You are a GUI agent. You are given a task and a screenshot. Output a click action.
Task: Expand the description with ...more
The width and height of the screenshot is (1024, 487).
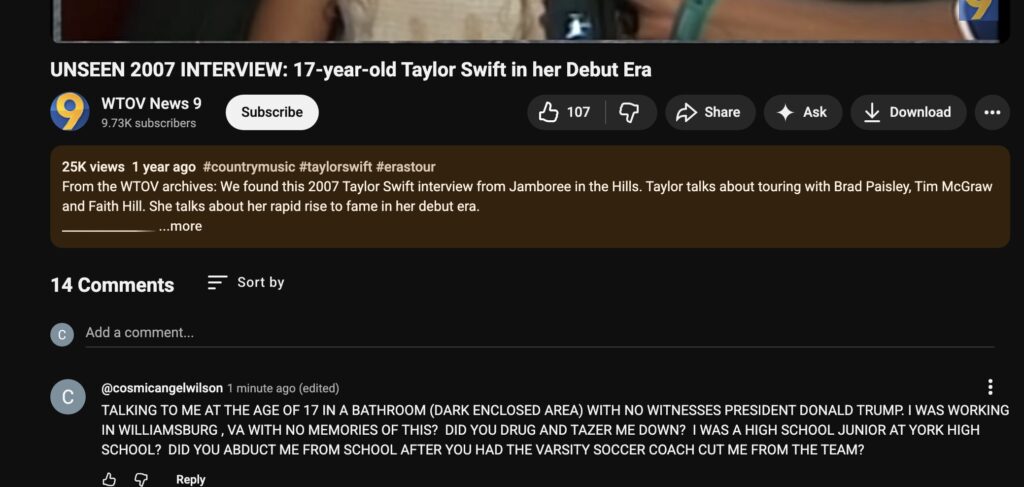tap(181, 227)
